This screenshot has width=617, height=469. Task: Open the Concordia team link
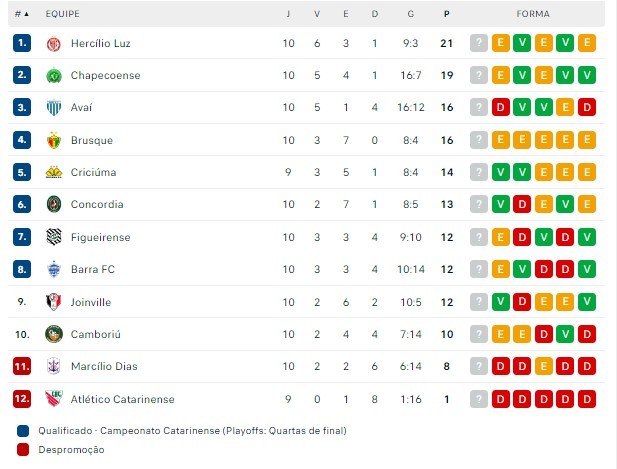[97, 204]
